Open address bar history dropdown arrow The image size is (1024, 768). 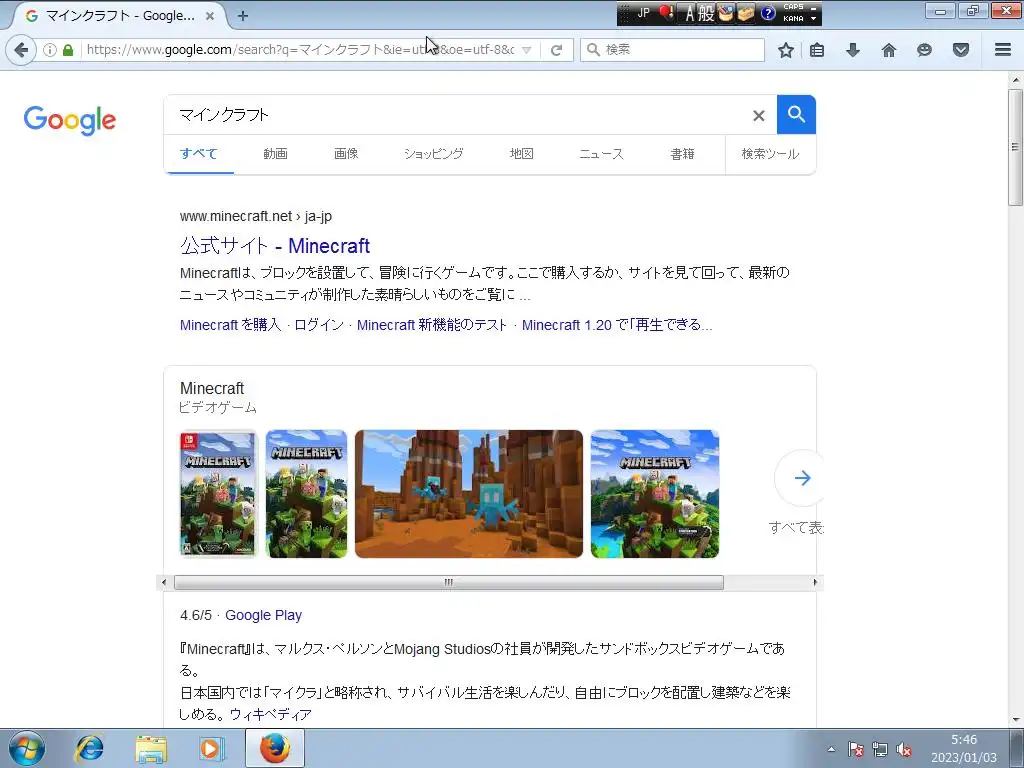tap(526, 50)
